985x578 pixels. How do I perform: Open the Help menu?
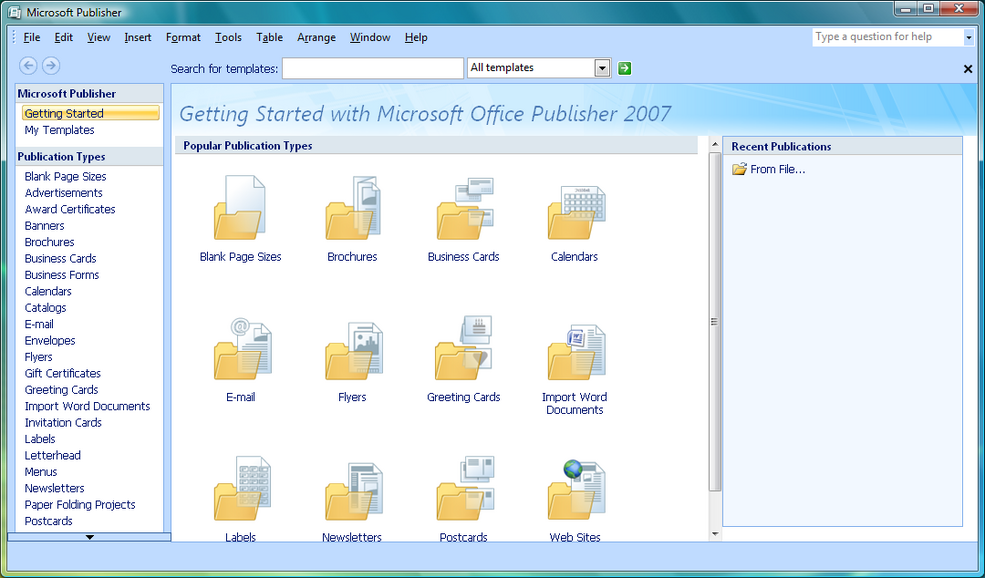(416, 38)
